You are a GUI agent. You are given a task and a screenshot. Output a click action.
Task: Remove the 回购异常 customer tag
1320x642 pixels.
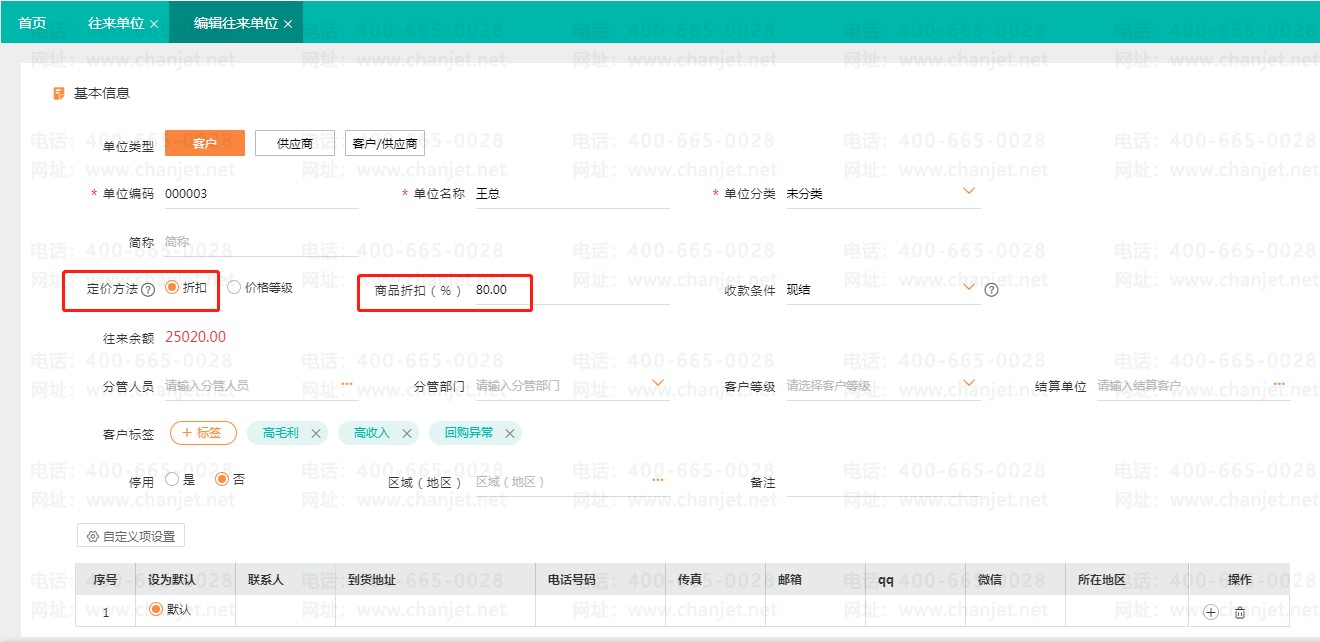[509, 433]
